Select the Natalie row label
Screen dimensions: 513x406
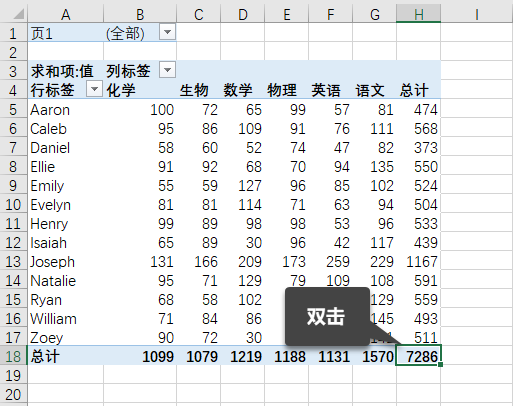click(66, 281)
